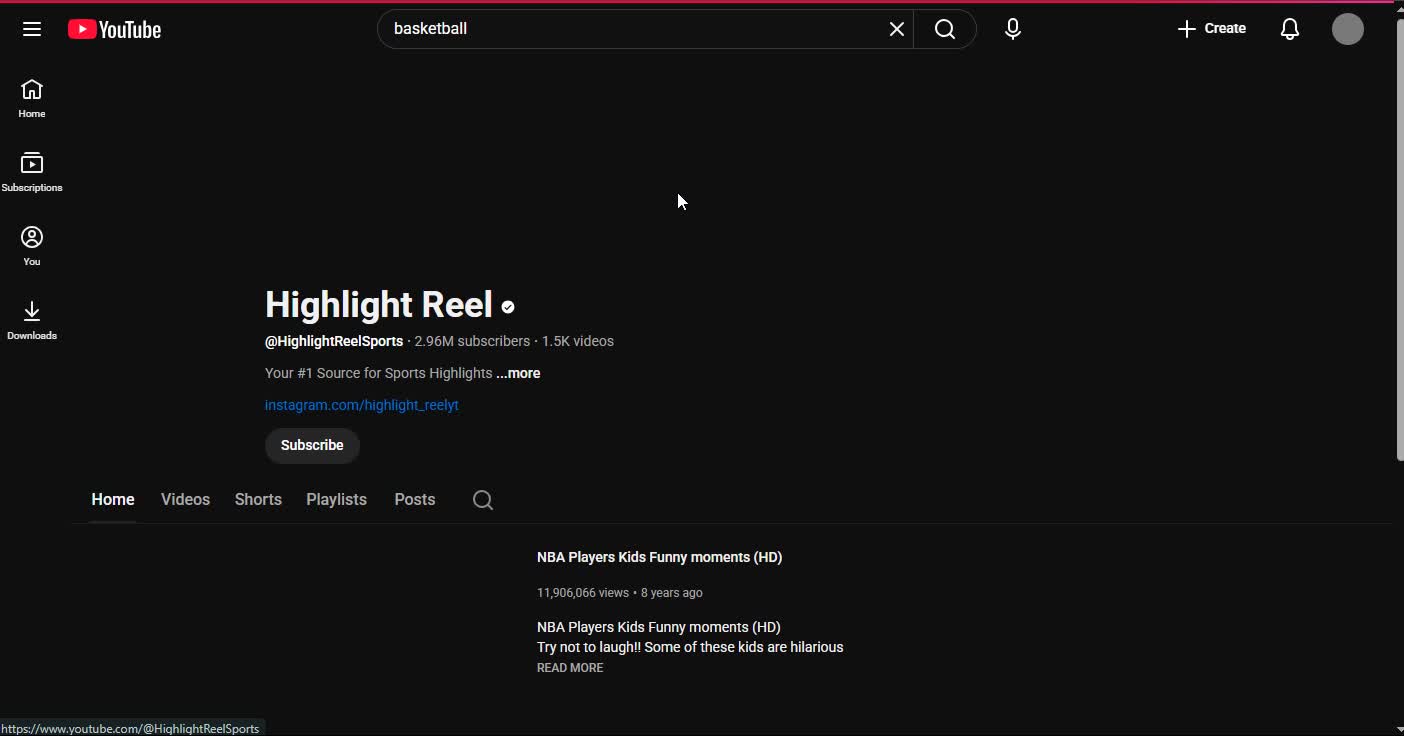
Task: Switch to the Shorts tab
Action: (258, 500)
